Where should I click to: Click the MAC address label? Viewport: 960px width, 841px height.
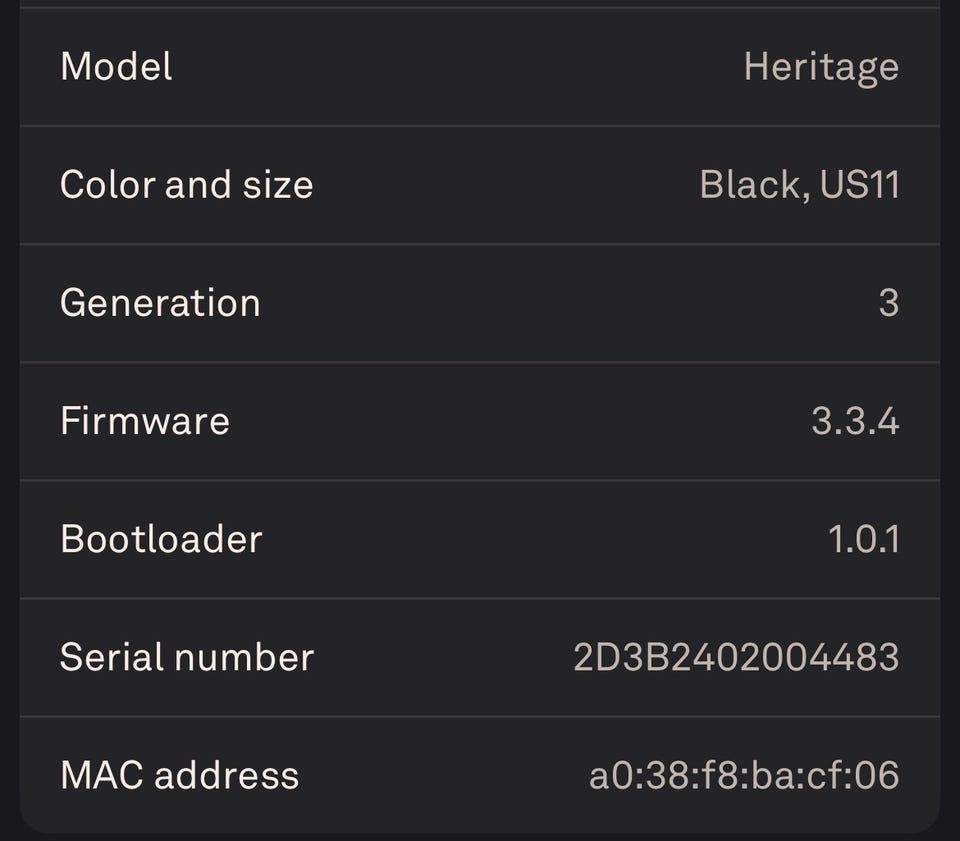click(179, 775)
